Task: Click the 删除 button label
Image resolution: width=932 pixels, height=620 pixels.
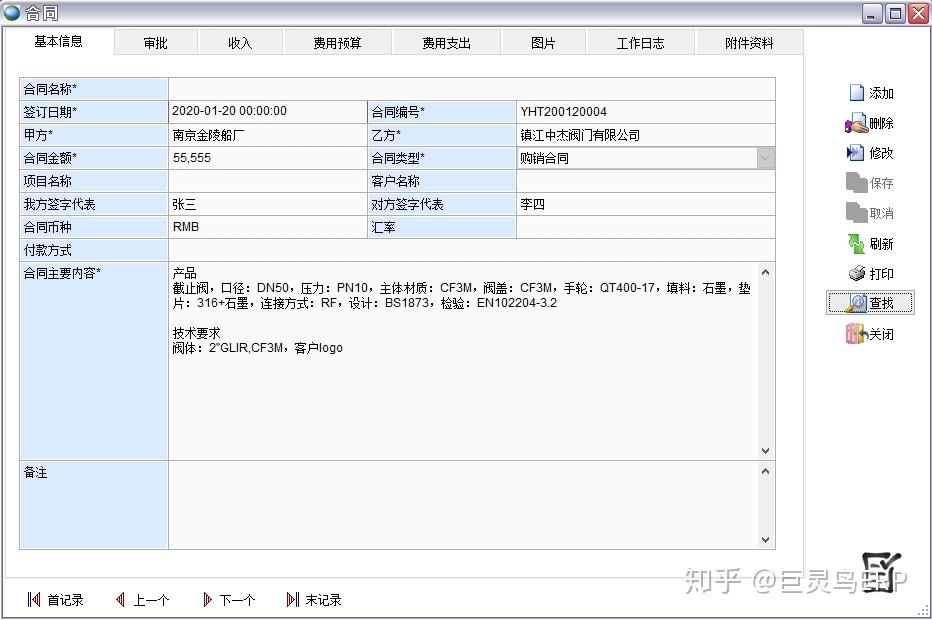Action: coord(881,124)
